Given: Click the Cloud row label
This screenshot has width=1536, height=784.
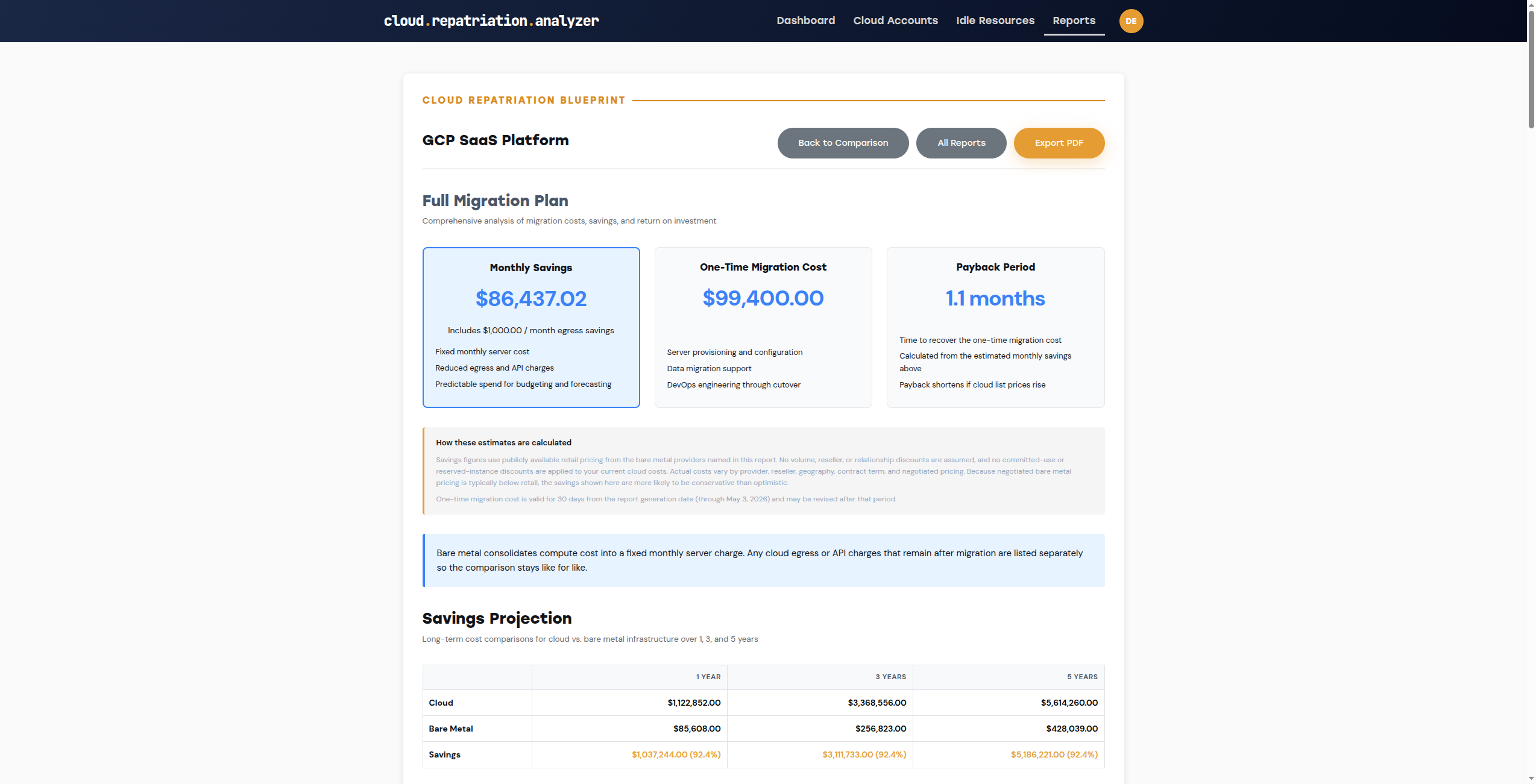Looking at the screenshot, I should pos(441,703).
